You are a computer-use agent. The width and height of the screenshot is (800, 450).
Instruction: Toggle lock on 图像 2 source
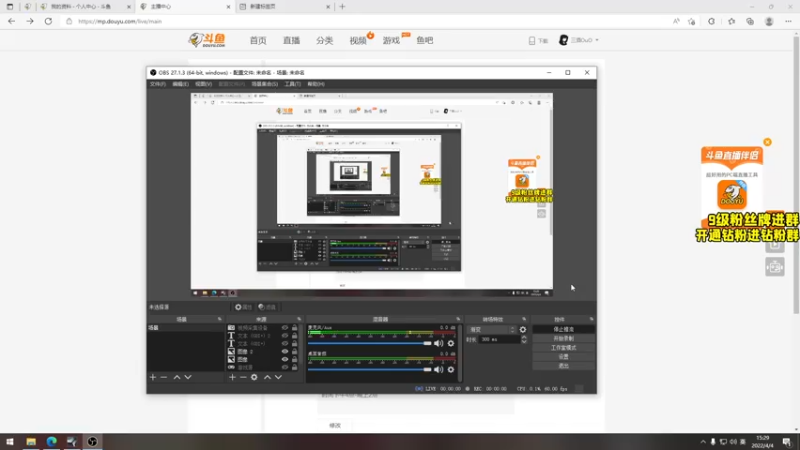(x=294, y=352)
